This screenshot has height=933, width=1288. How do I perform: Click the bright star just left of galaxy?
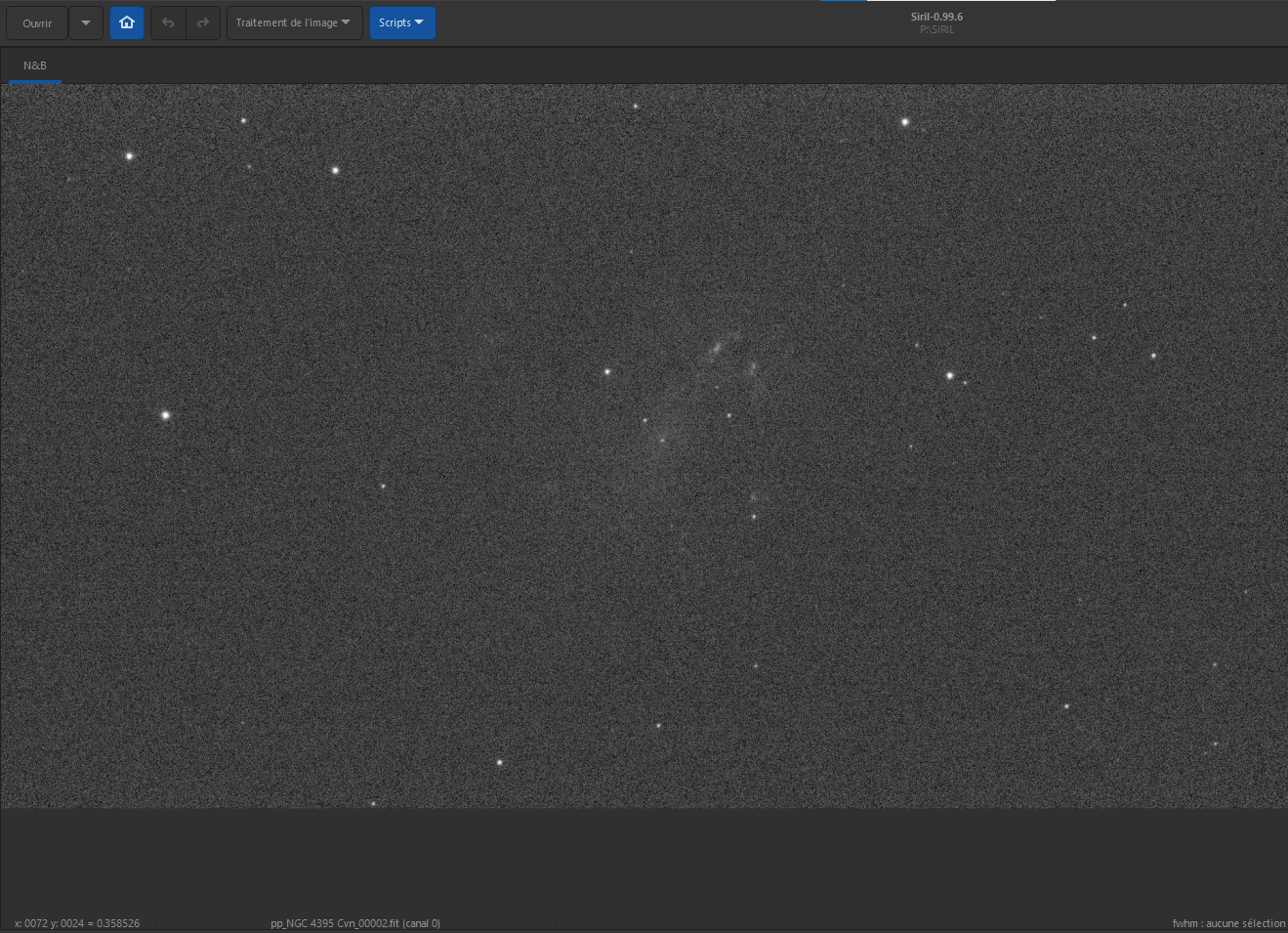click(x=607, y=371)
